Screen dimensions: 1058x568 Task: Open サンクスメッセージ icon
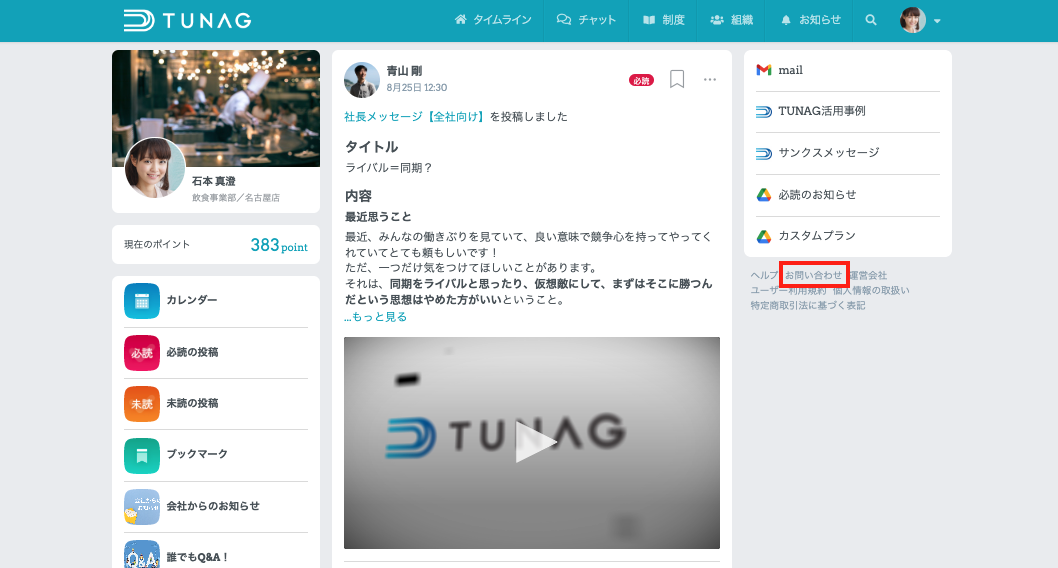pos(764,154)
